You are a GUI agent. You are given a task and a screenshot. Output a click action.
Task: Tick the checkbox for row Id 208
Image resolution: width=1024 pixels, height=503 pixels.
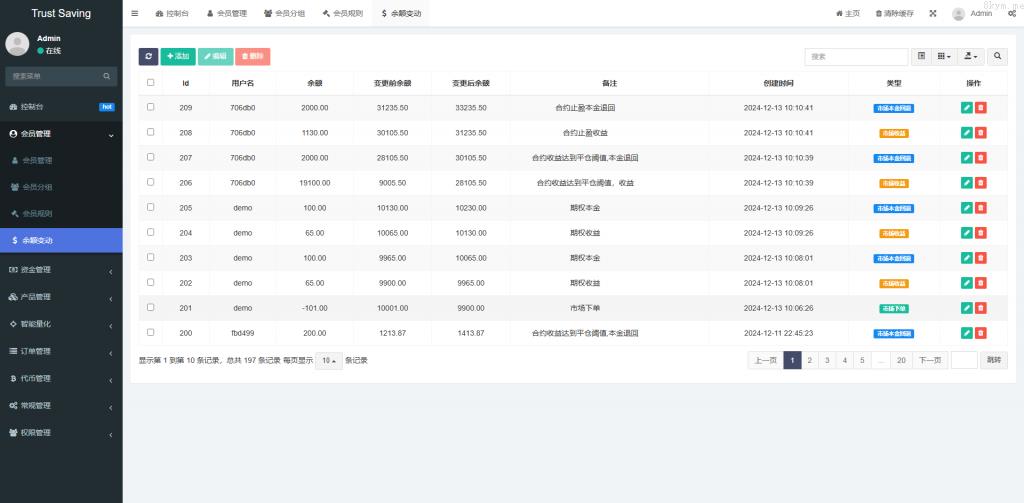click(151, 132)
